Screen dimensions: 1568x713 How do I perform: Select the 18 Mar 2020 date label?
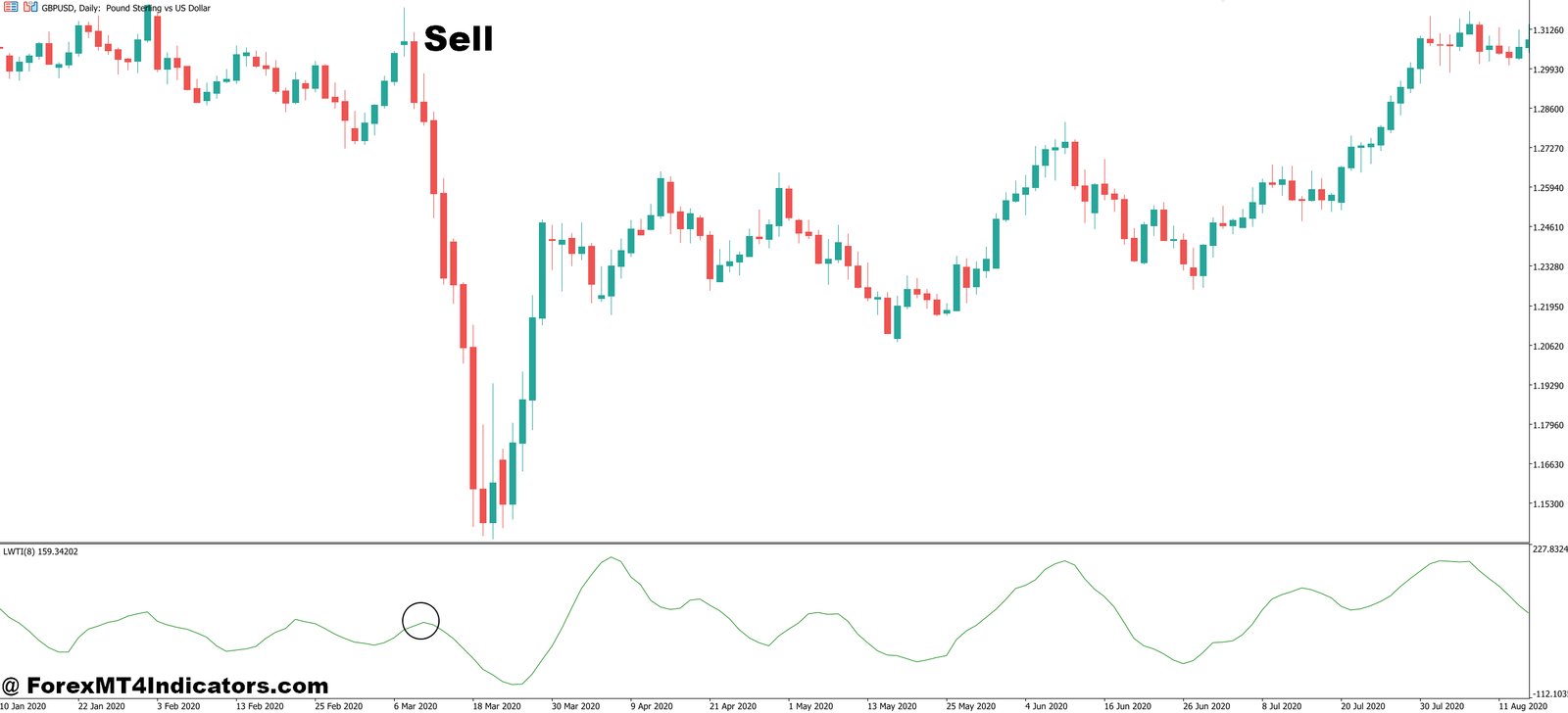tap(497, 706)
